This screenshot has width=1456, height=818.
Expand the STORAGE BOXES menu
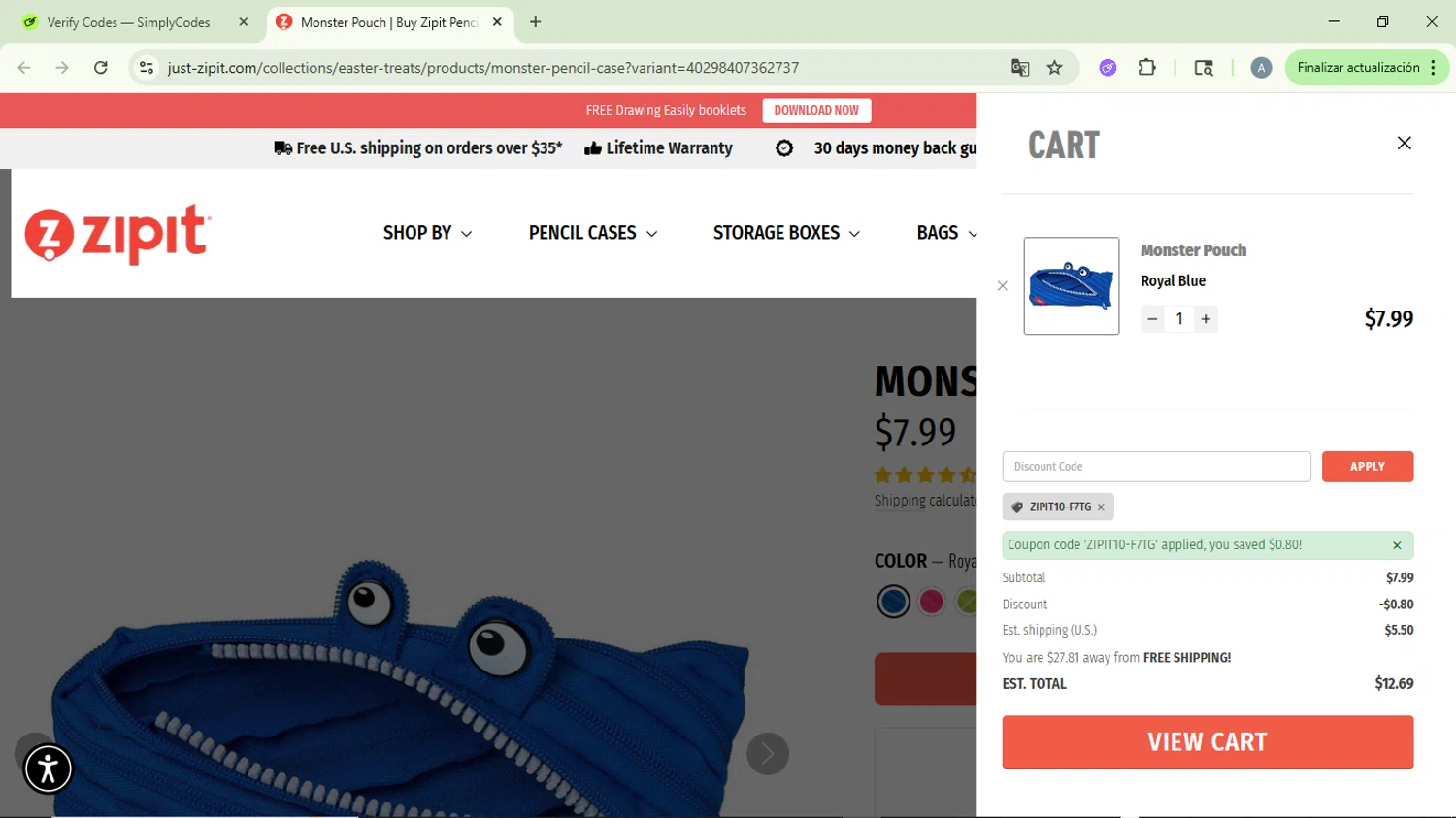click(x=786, y=233)
